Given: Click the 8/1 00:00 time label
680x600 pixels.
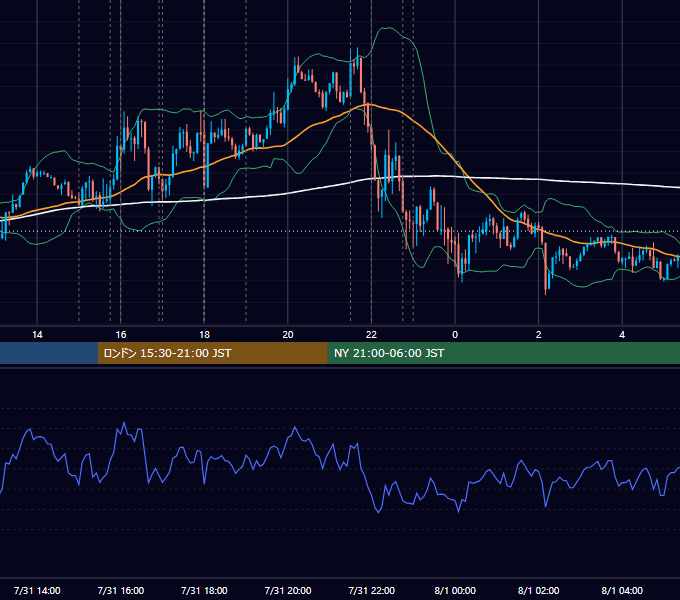Looking at the screenshot, I should [x=455, y=590].
